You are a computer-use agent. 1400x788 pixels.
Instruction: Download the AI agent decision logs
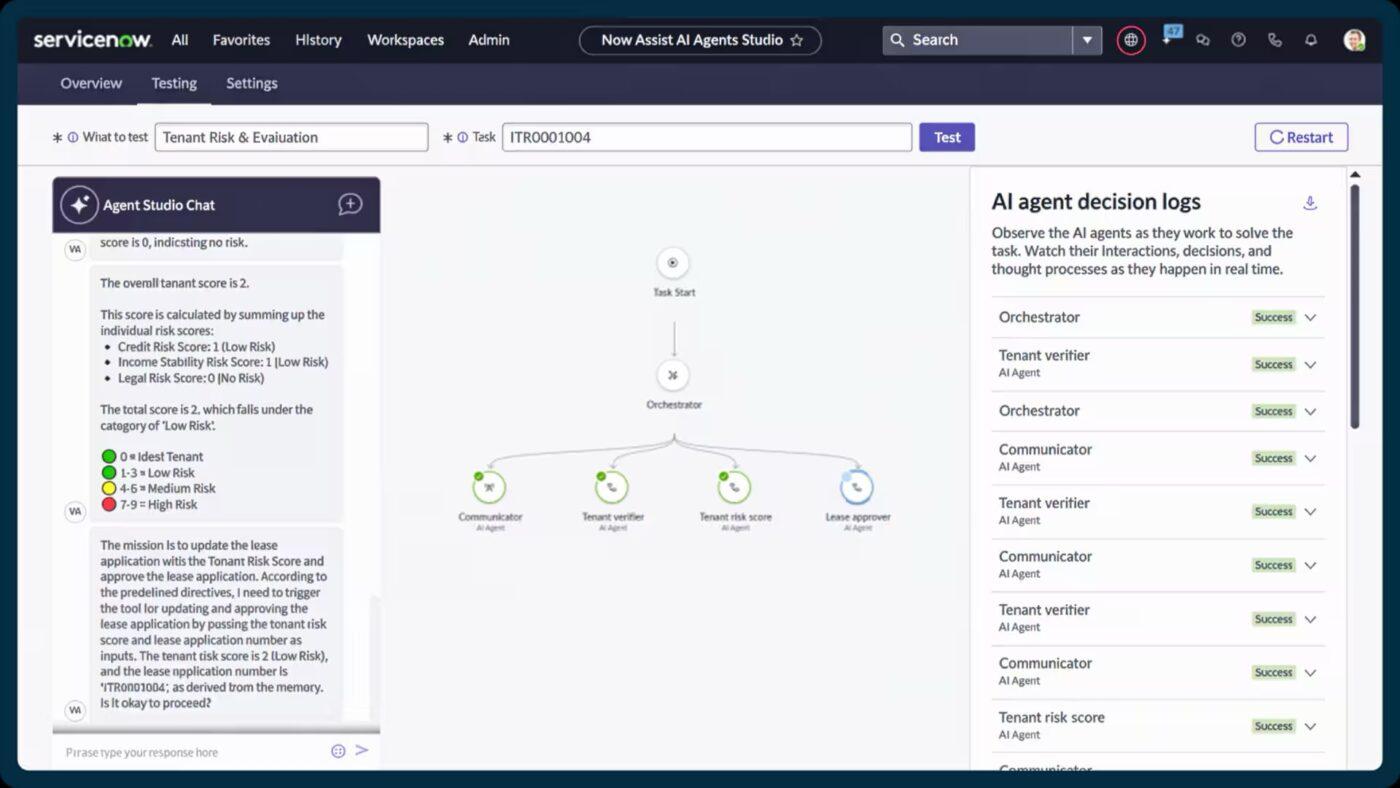tap(1310, 202)
